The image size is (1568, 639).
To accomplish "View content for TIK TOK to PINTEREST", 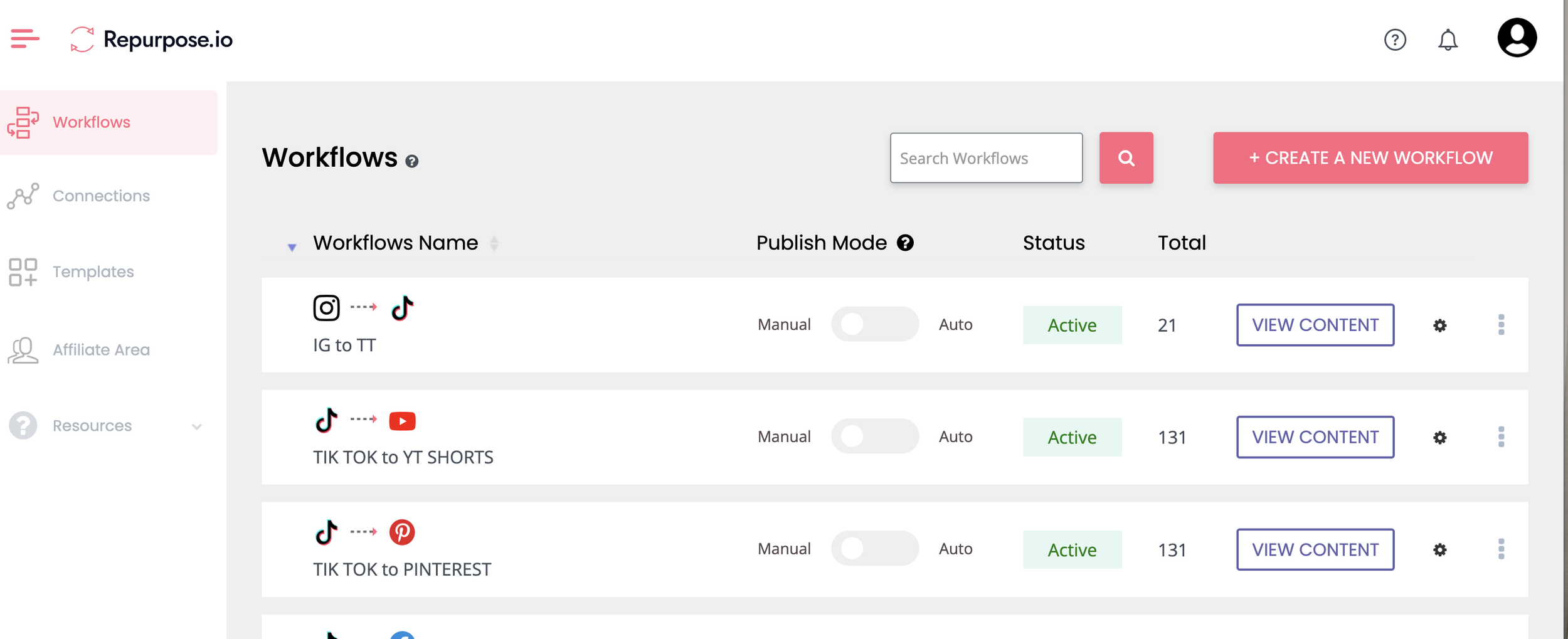I will coord(1315,550).
